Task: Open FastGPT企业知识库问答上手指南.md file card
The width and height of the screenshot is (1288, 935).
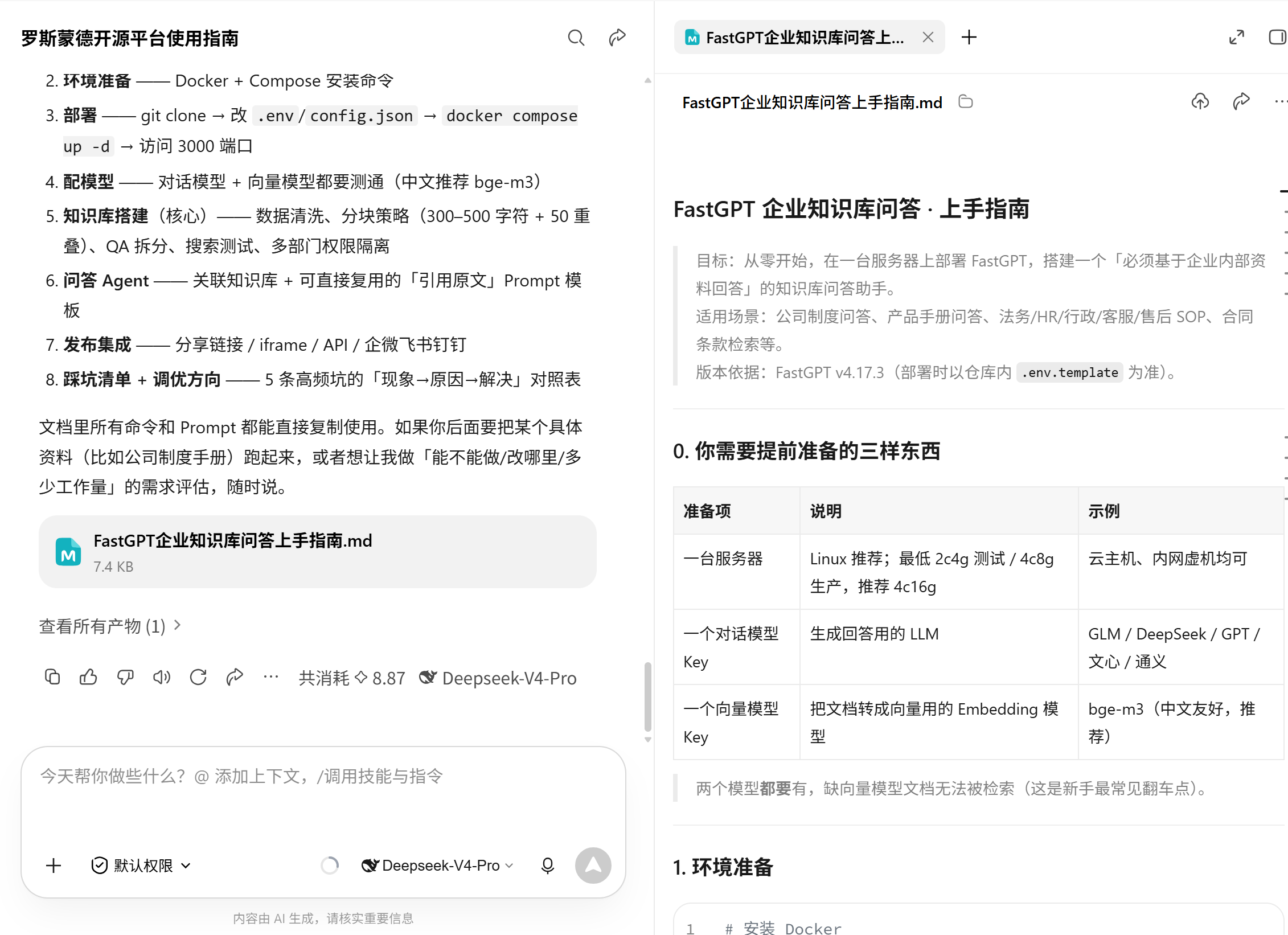Action: [x=318, y=552]
